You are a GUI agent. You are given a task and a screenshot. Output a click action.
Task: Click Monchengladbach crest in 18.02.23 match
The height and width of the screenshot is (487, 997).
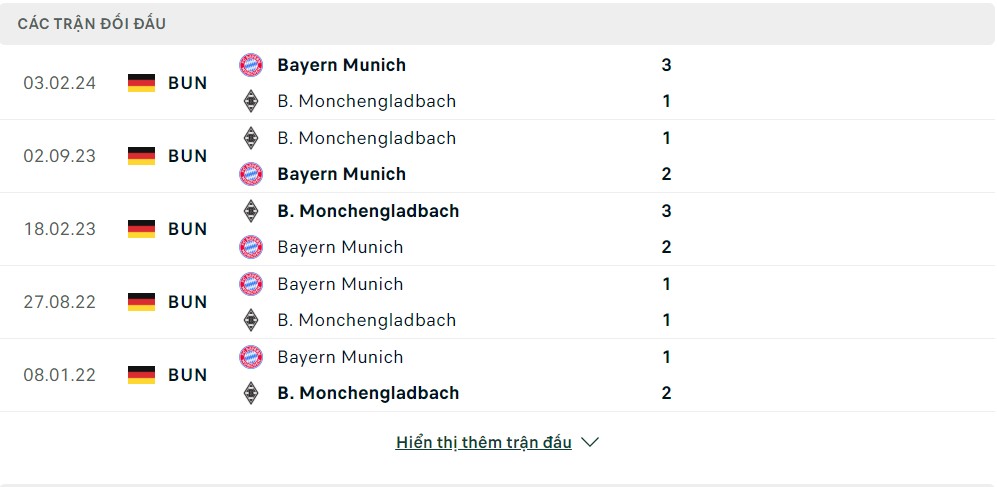point(251,210)
